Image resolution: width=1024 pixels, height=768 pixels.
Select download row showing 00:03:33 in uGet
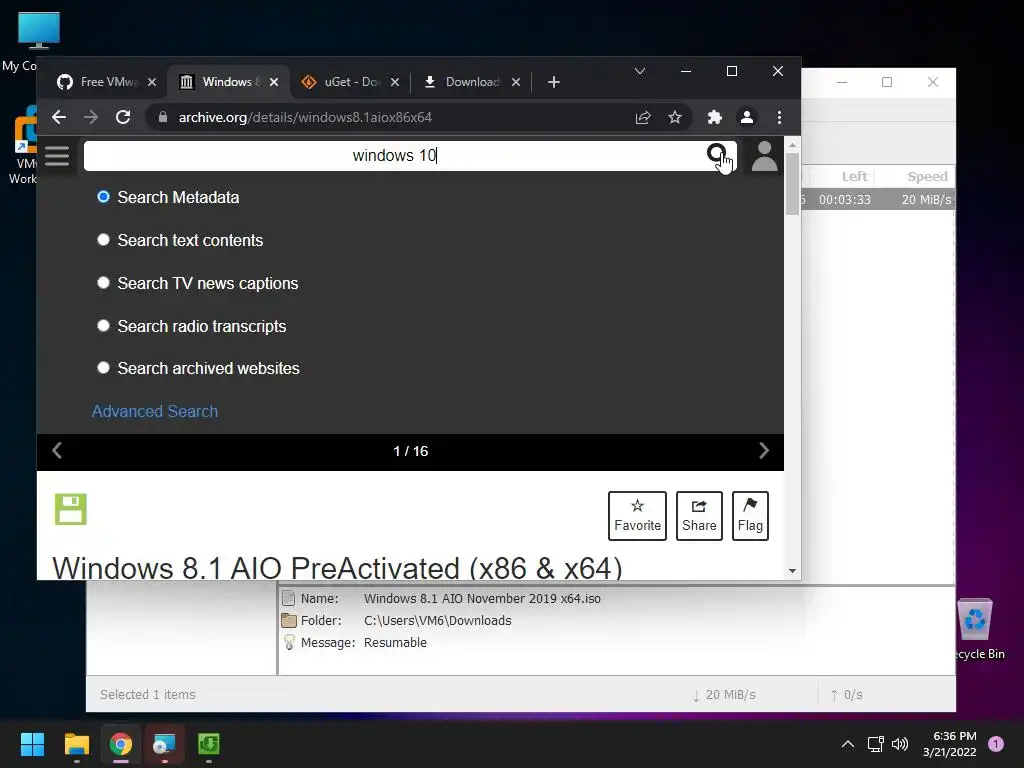[x=878, y=199]
